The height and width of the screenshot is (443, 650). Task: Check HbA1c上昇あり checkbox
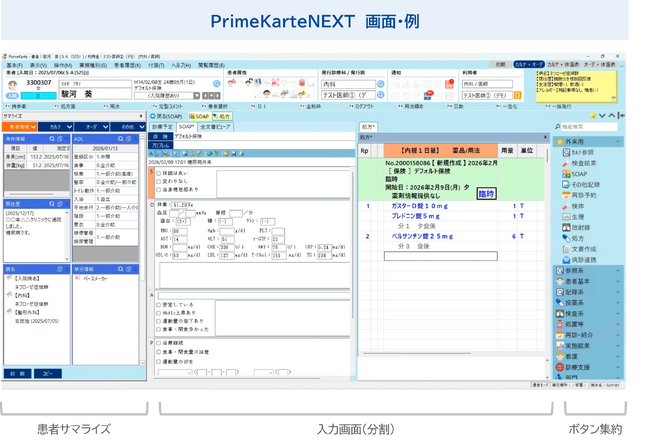coord(158,313)
